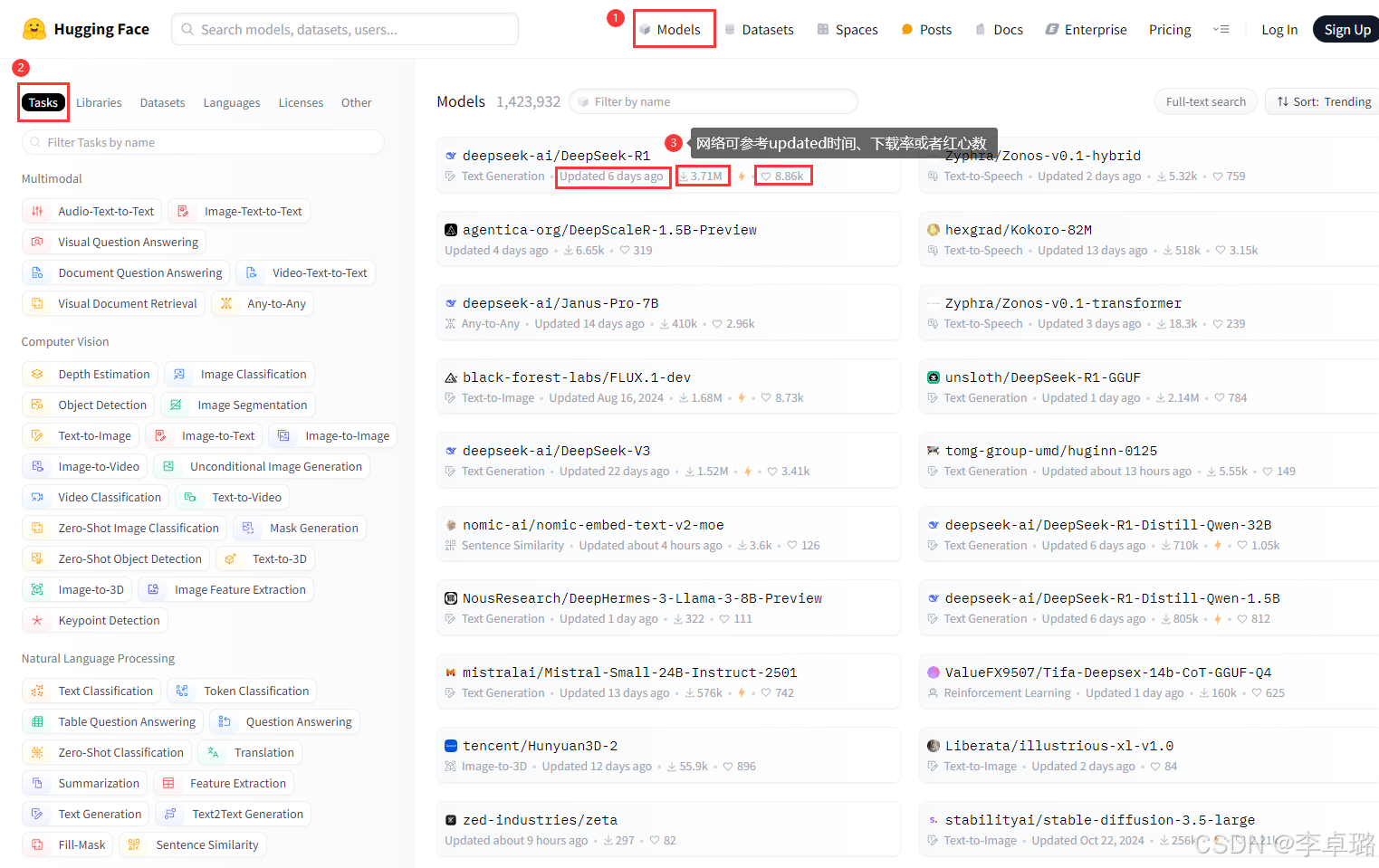This screenshot has height=868, width=1379.
Task: Choose Zero-Shot Object Detection filter
Action: pyautogui.click(x=116, y=558)
